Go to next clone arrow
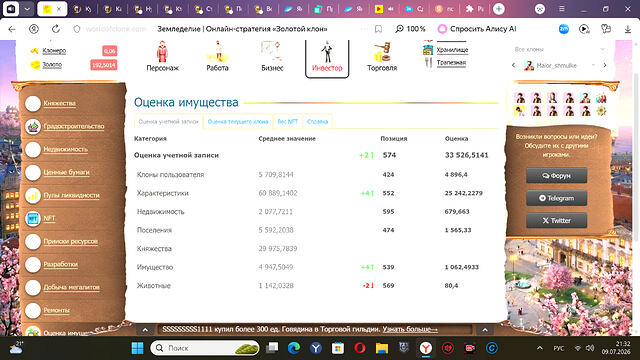Image resolution: width=640 pixels, height=360 pixels. click(x=605, y=65)
